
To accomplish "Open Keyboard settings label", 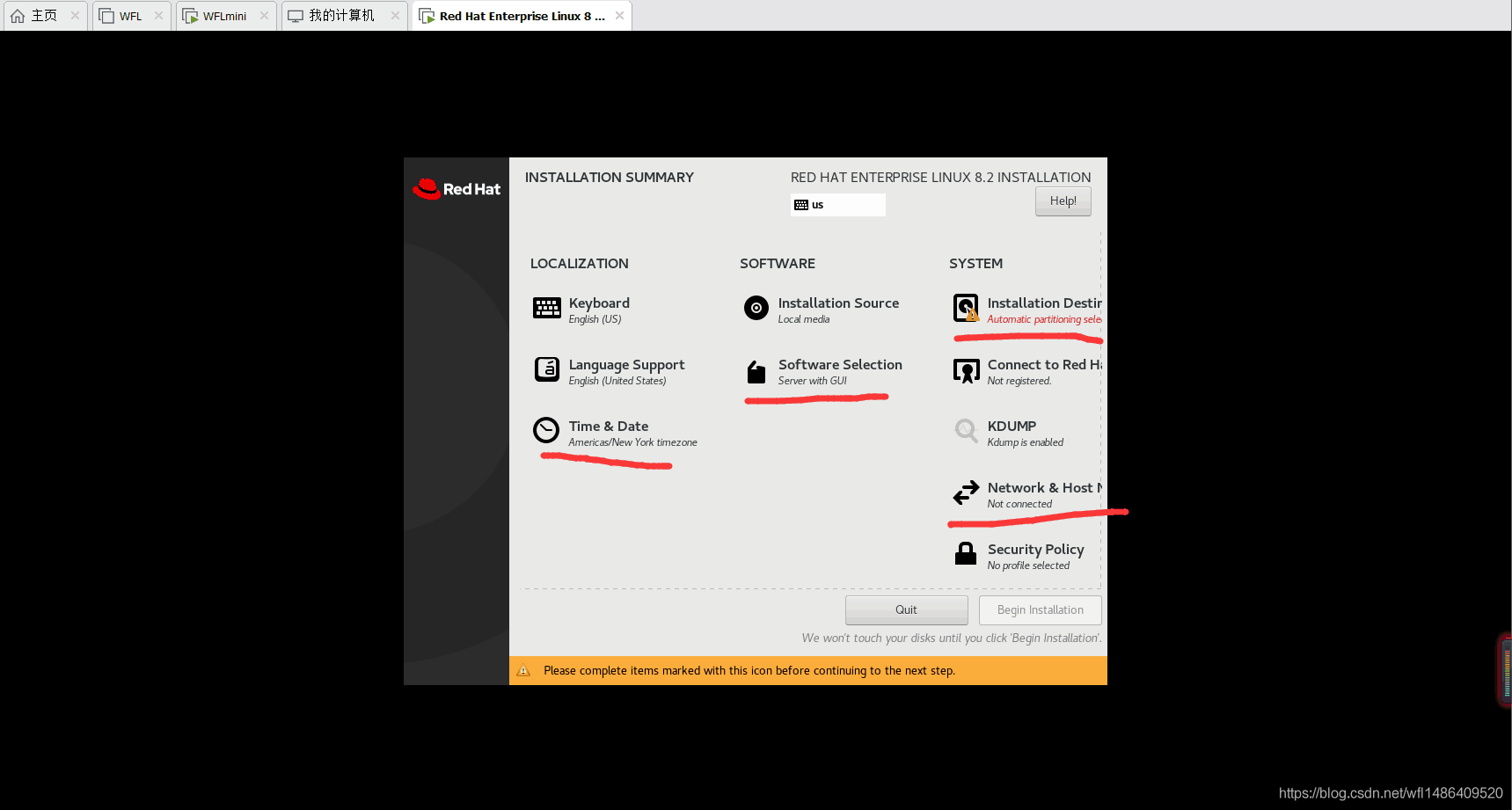I will pos(599,303).
